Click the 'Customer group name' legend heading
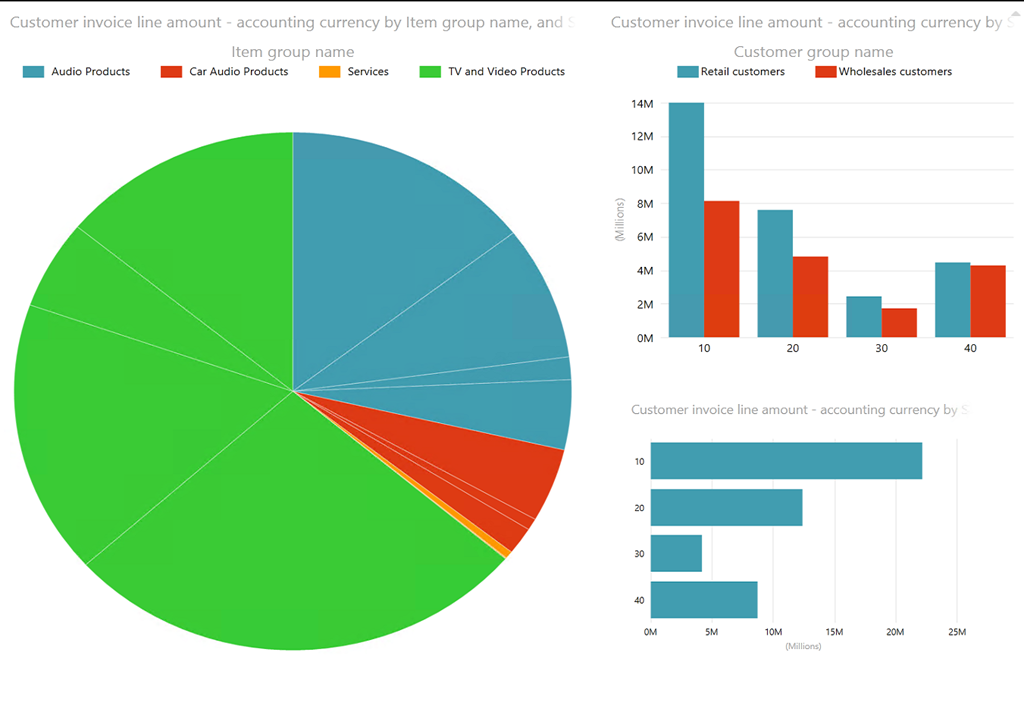This screenshot has height=715, width=1024. (x=813, y=52)
